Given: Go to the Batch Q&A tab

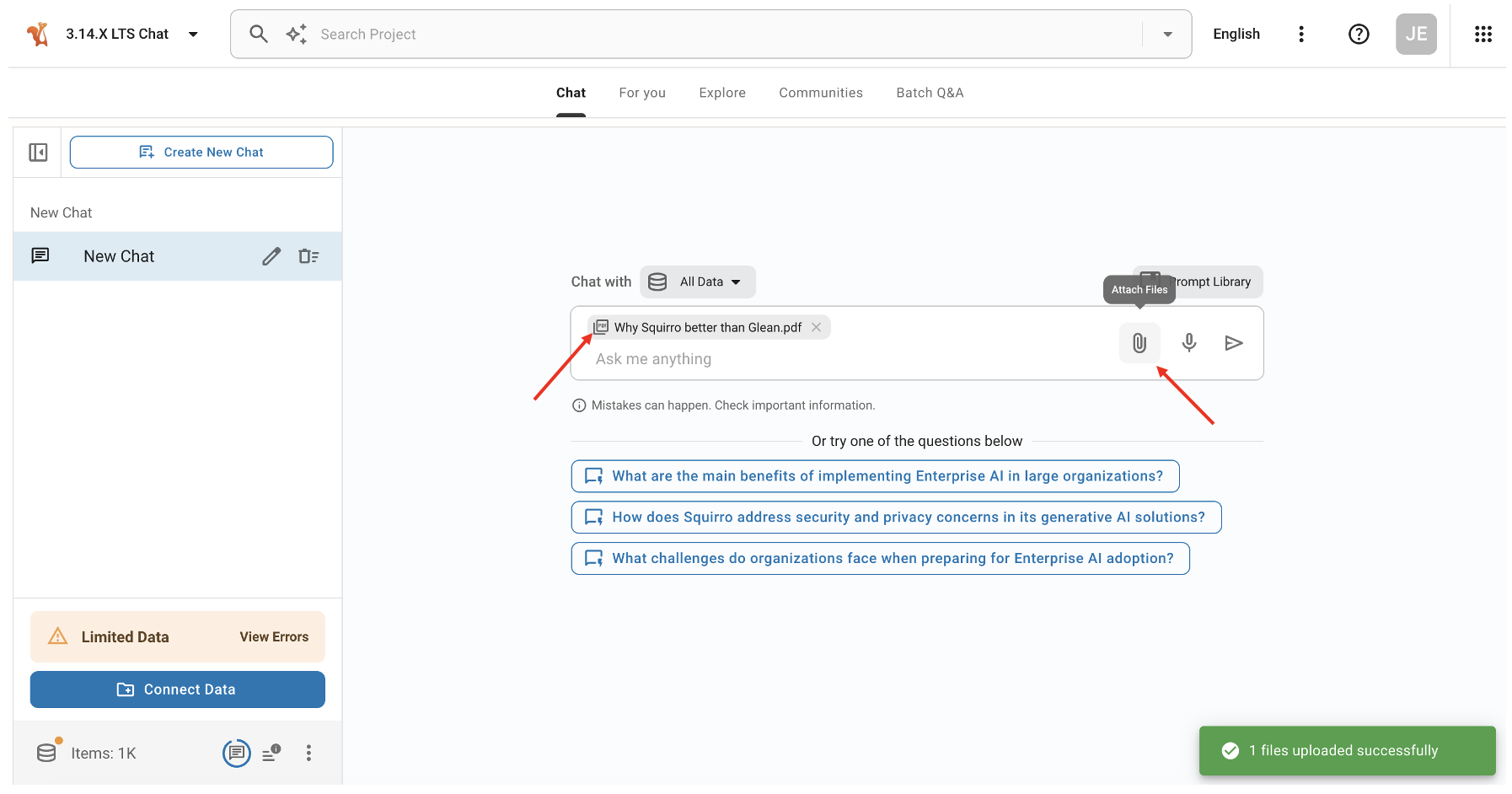Looking at the screenshot, I should click(x=929, y=93).
